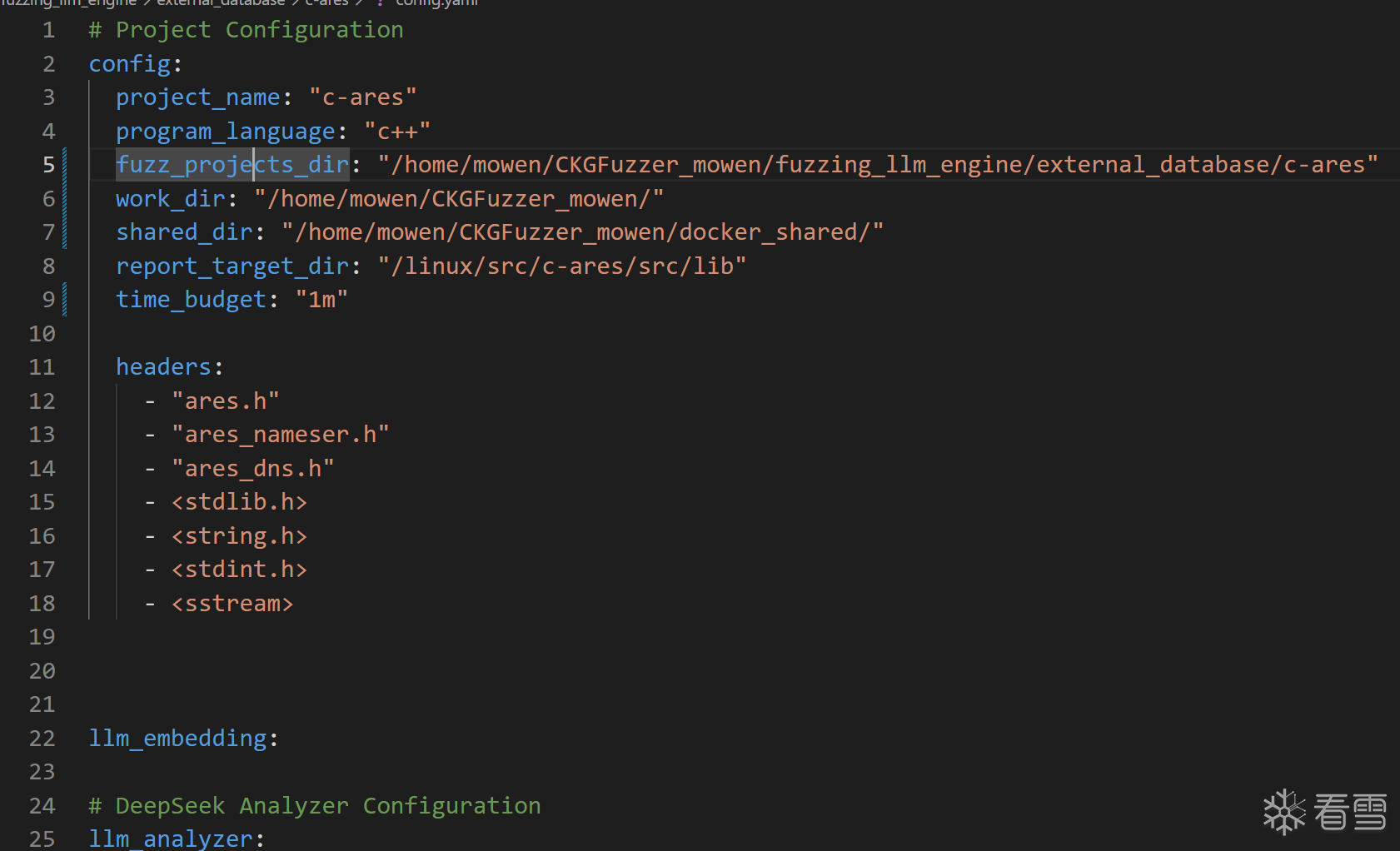Click the report_target_dir key
This screenshot has width=1400, height=851.
pos(232,266)
